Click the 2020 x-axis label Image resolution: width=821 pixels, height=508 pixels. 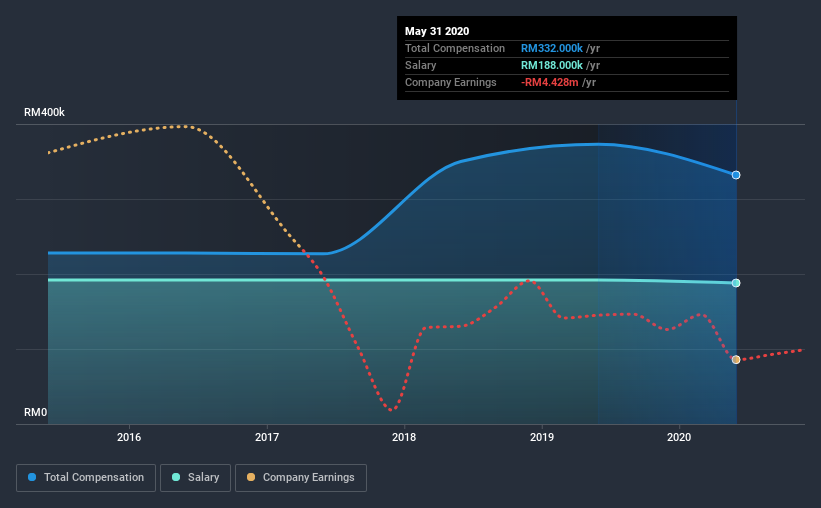point(679,437)
